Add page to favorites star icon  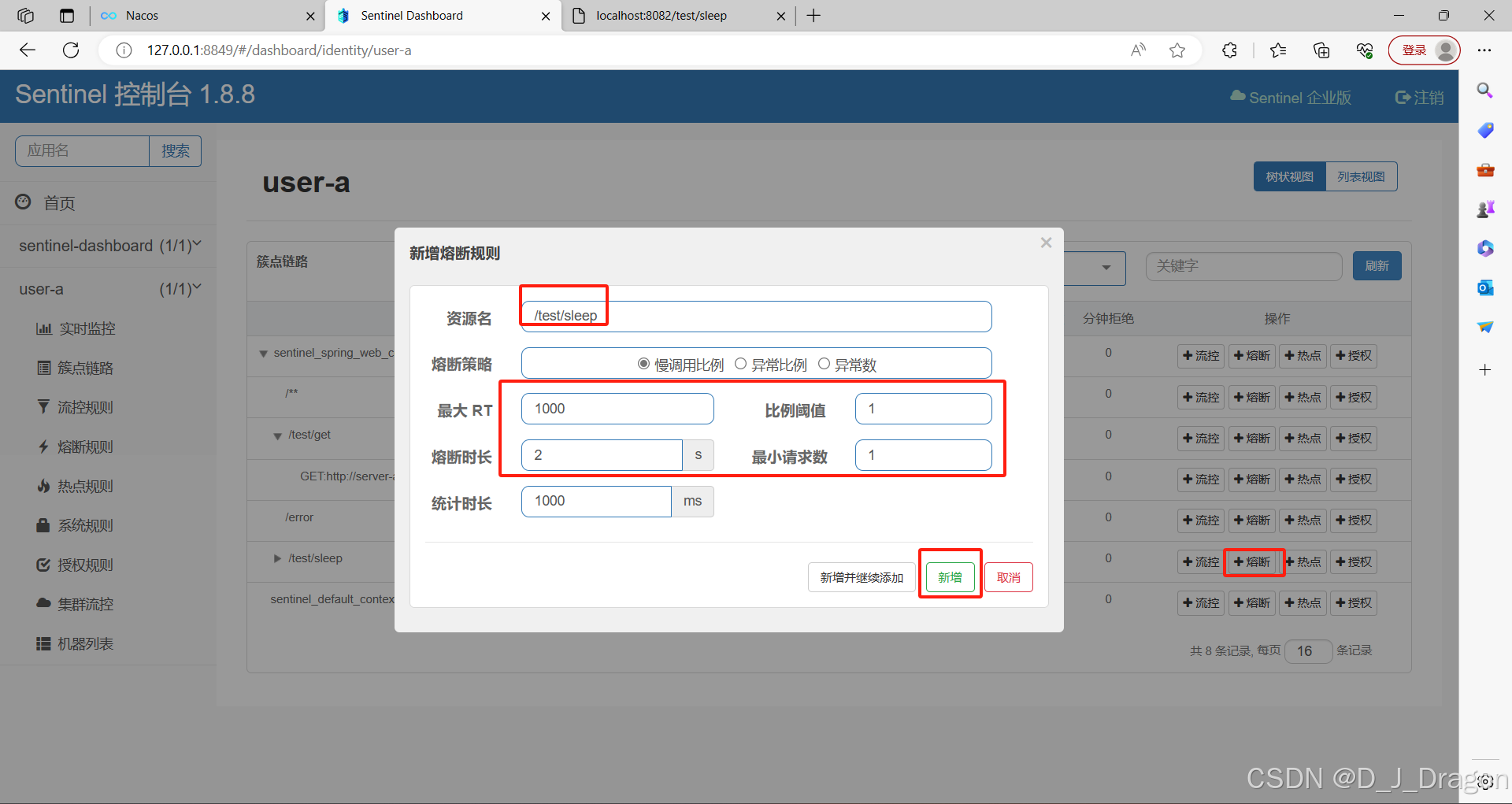[x=1177, y=50]
